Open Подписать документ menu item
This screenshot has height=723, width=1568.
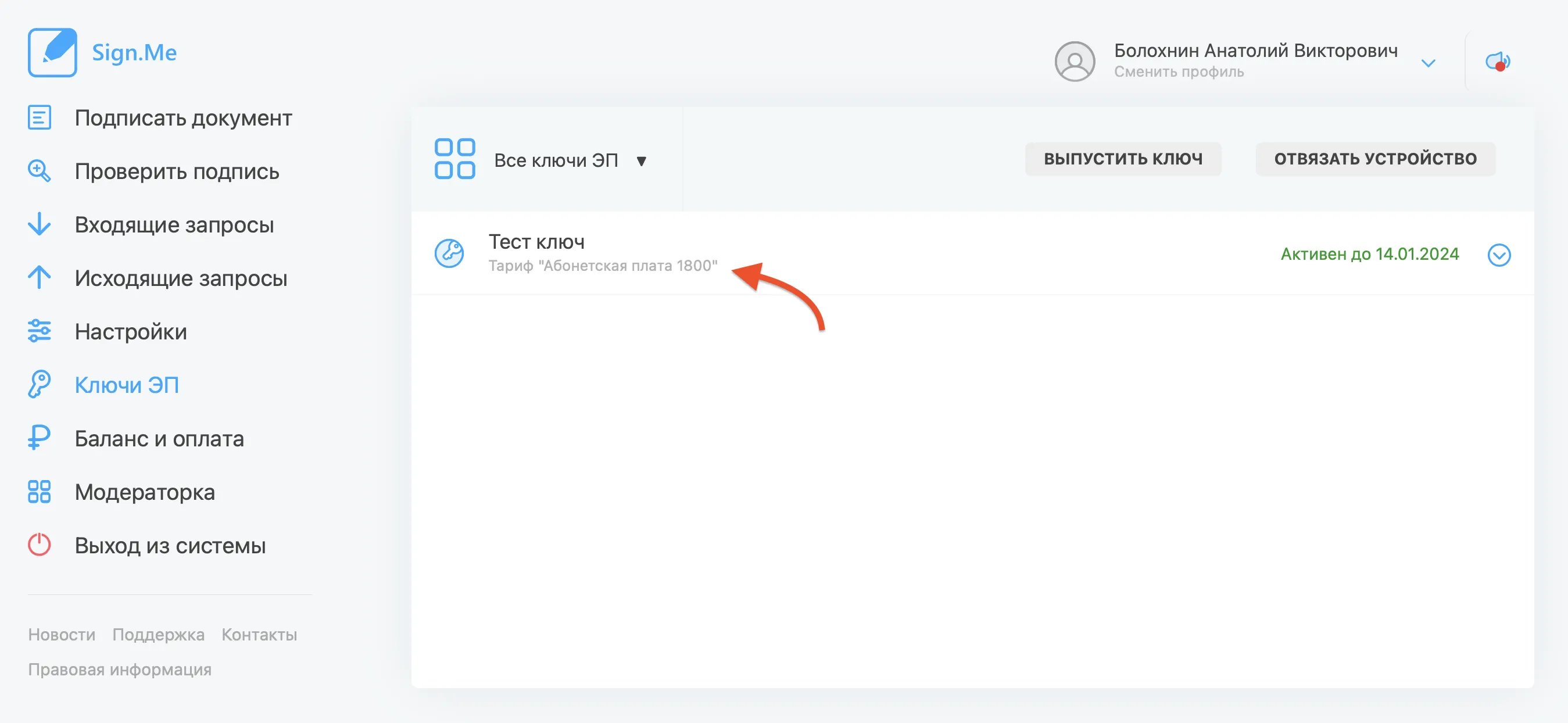pos(183,117)
